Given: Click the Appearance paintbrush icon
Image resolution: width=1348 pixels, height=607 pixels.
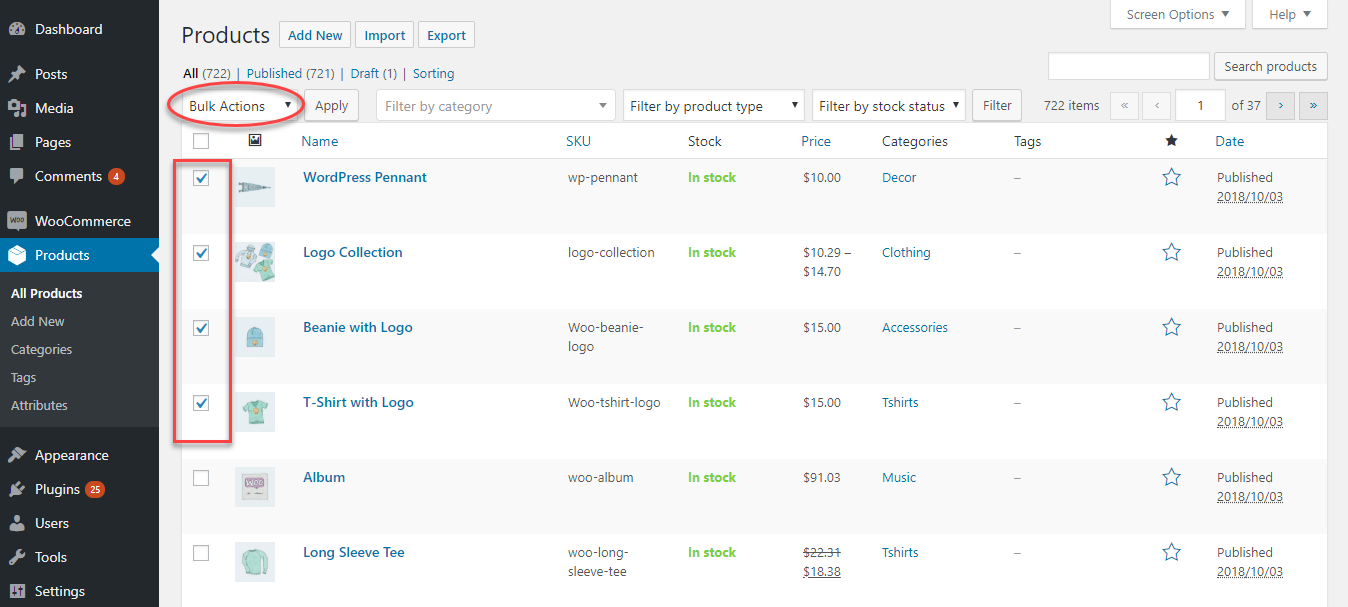Looking at the screenshot, I should (x=16, y=455).
